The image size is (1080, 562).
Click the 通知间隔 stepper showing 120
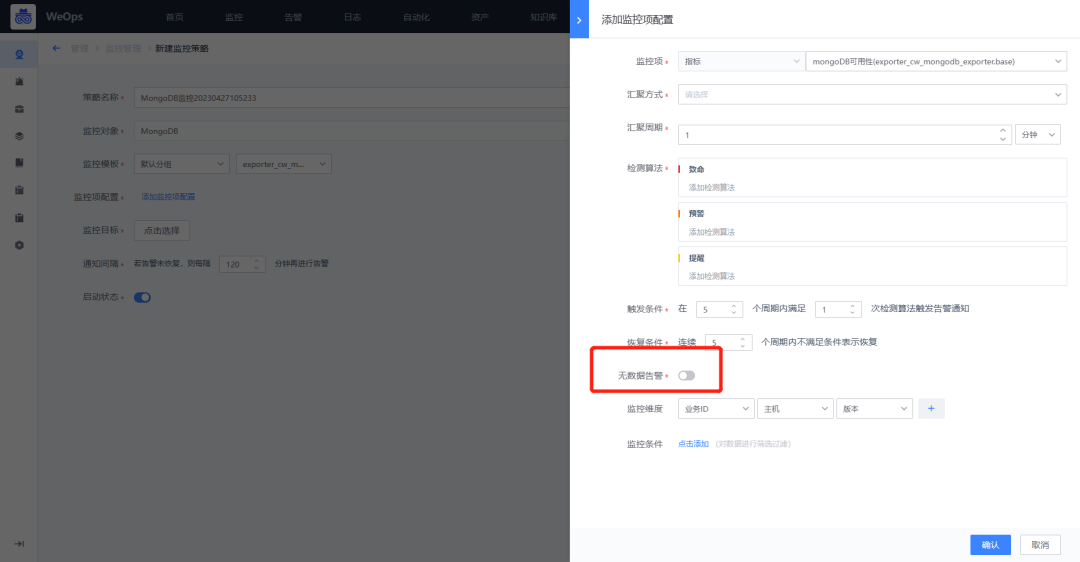click(242, 264)
